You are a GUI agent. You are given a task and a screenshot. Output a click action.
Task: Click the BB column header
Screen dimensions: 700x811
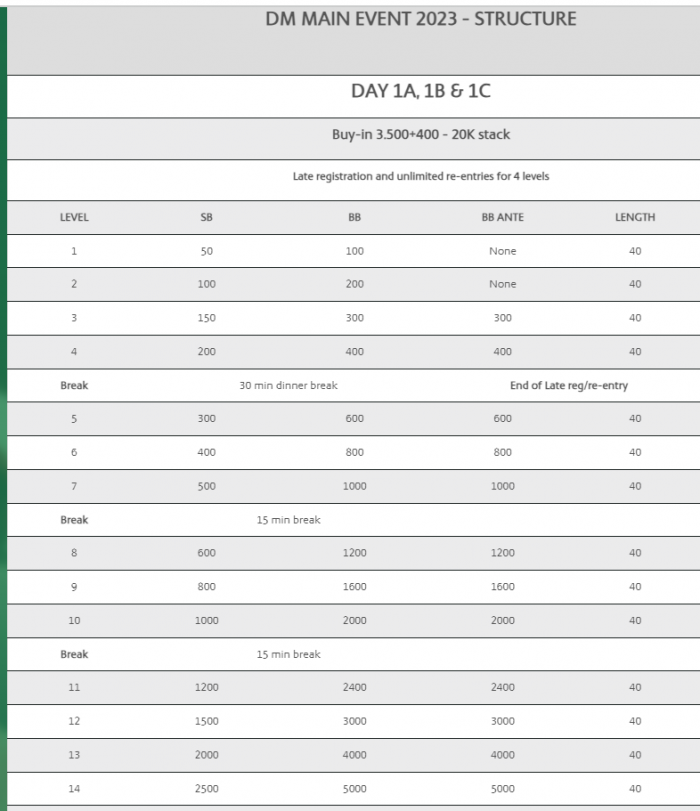[x=354, y=217]
